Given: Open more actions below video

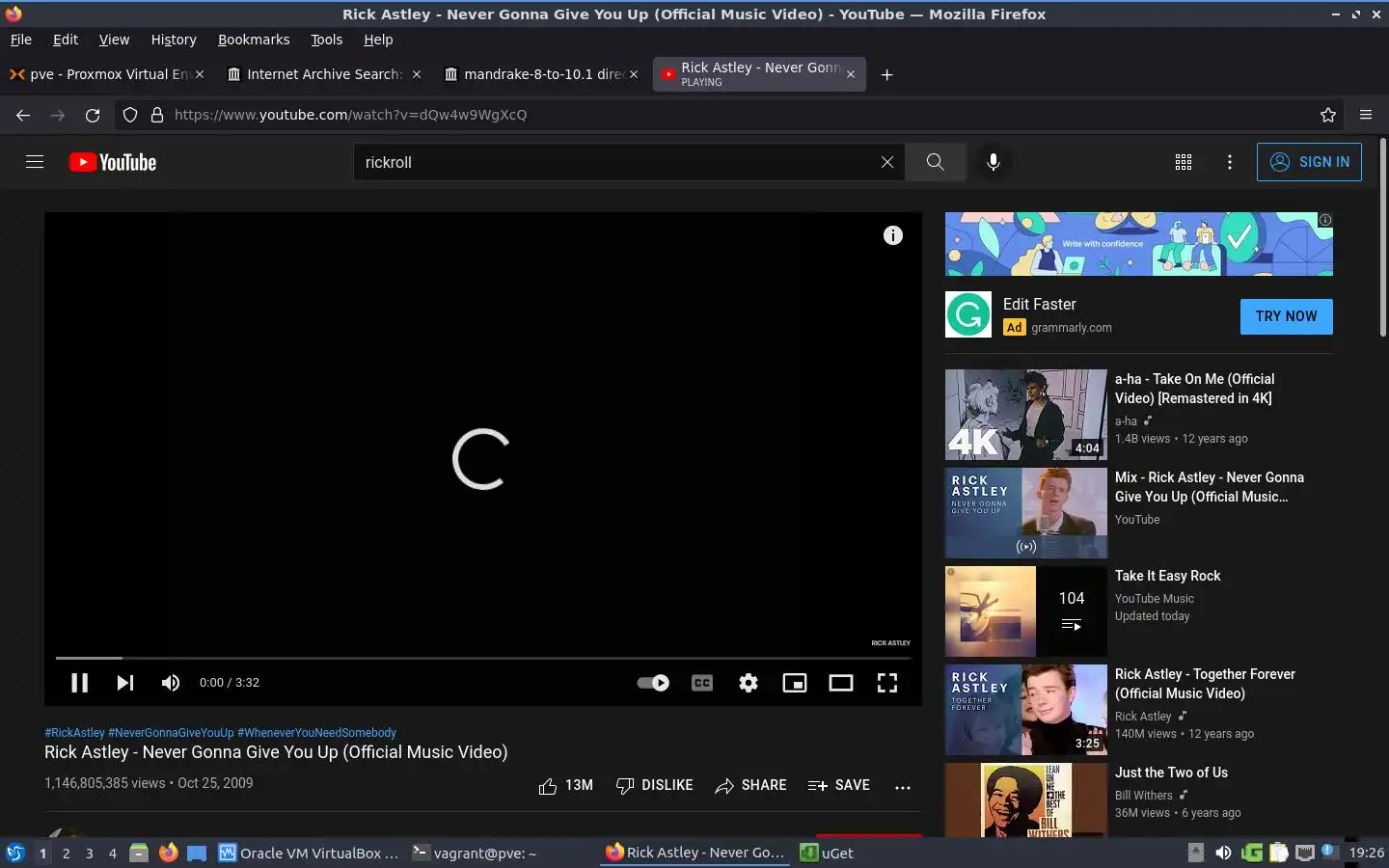Looking at the screenshot, I should click(x=903, y=787).
